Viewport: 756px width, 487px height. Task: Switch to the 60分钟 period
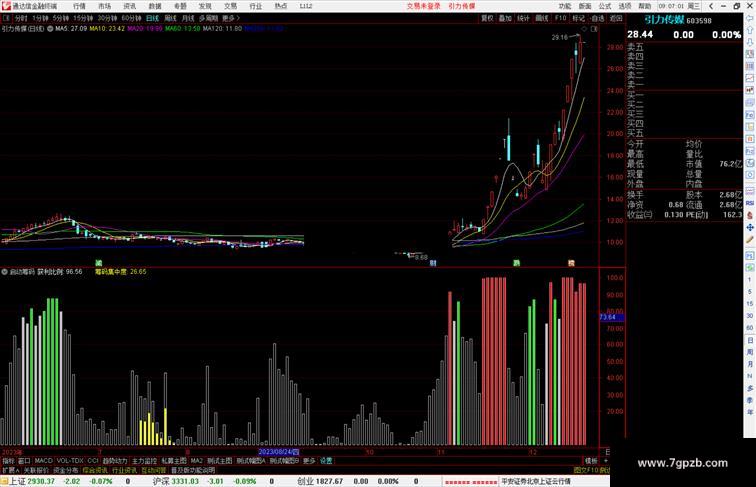point(131,18)
